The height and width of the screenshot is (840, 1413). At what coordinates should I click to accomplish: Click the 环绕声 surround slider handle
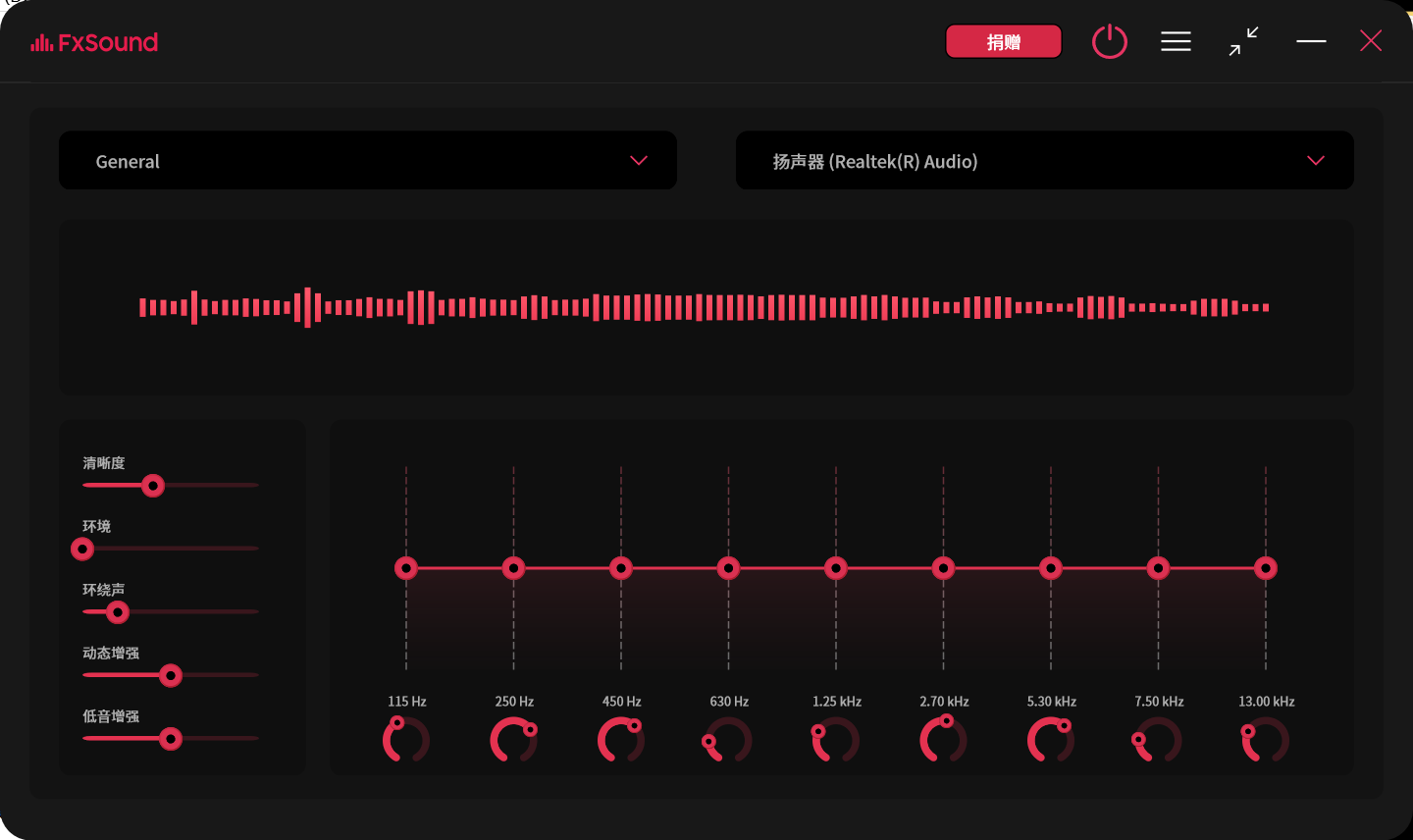[118, 612]
